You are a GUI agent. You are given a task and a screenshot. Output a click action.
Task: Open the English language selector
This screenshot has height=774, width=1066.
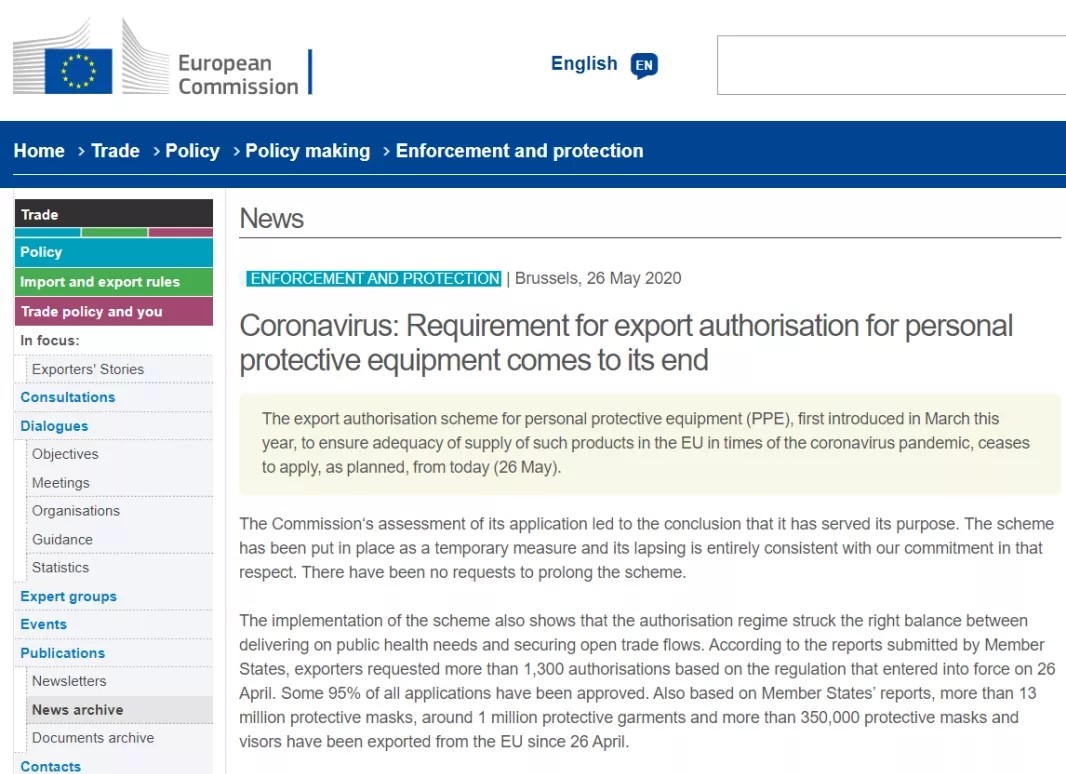click(x=584, y=64)
